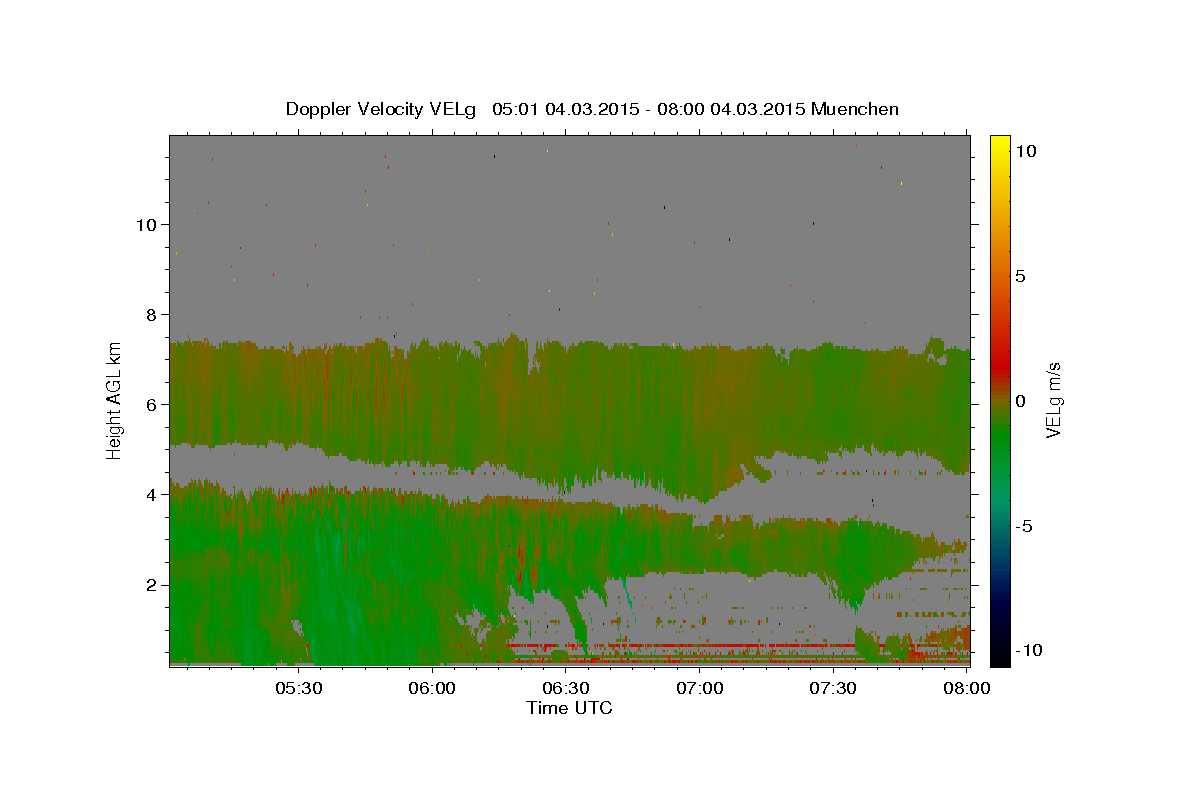Click the height tick label 8
Screen dimensions: 1200x800
(152, 315)
